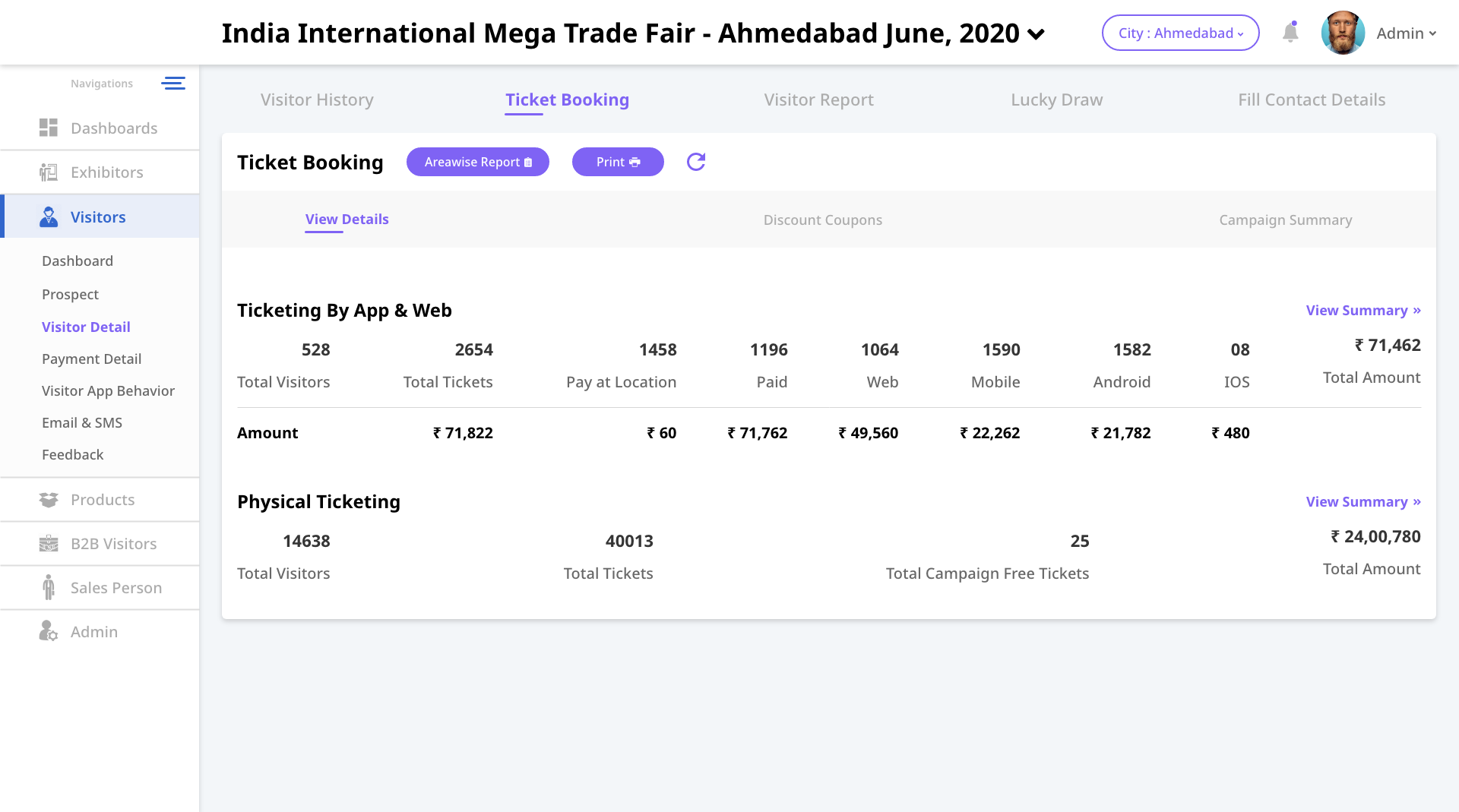Open the Sales Person section
1459x812 pixels.
pyautogui.click(x=116, y=588)
